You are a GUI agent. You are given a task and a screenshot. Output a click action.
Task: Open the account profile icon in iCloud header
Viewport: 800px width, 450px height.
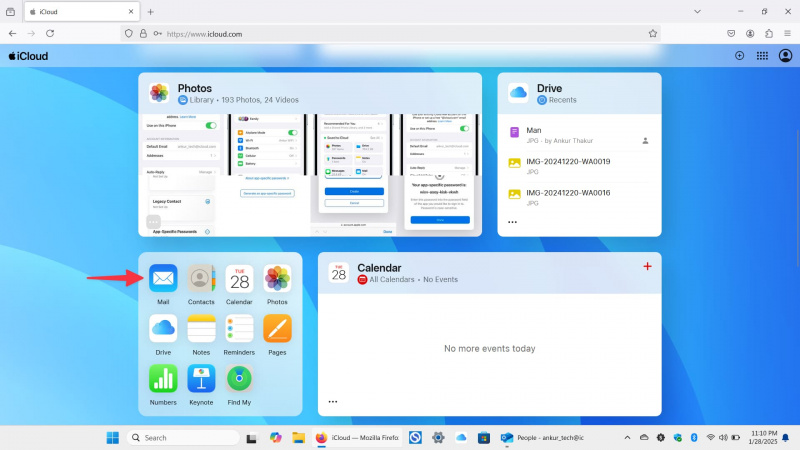coord(785,56)
